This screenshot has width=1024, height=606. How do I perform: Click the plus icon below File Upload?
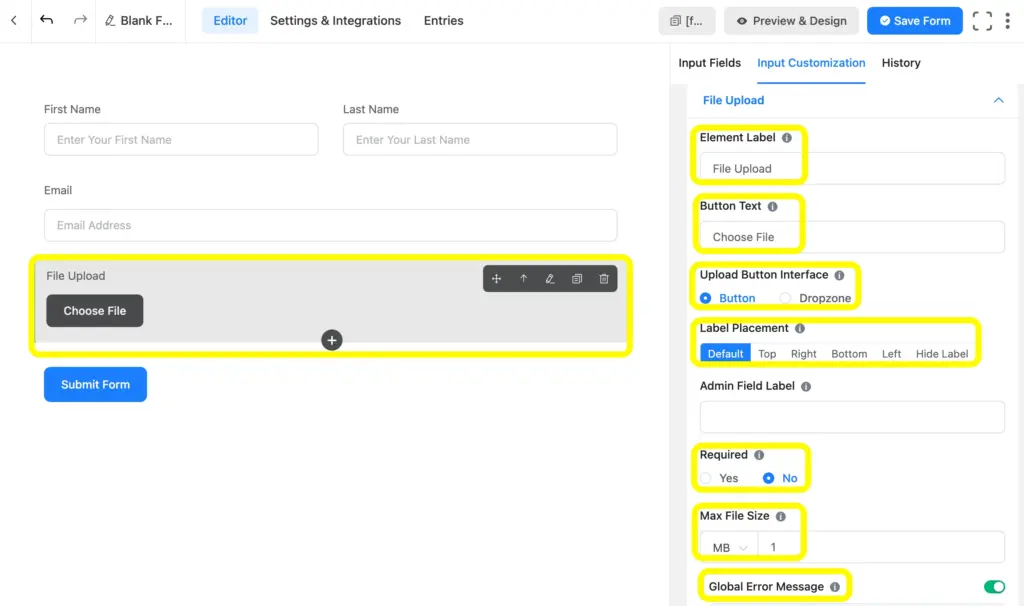331,340
